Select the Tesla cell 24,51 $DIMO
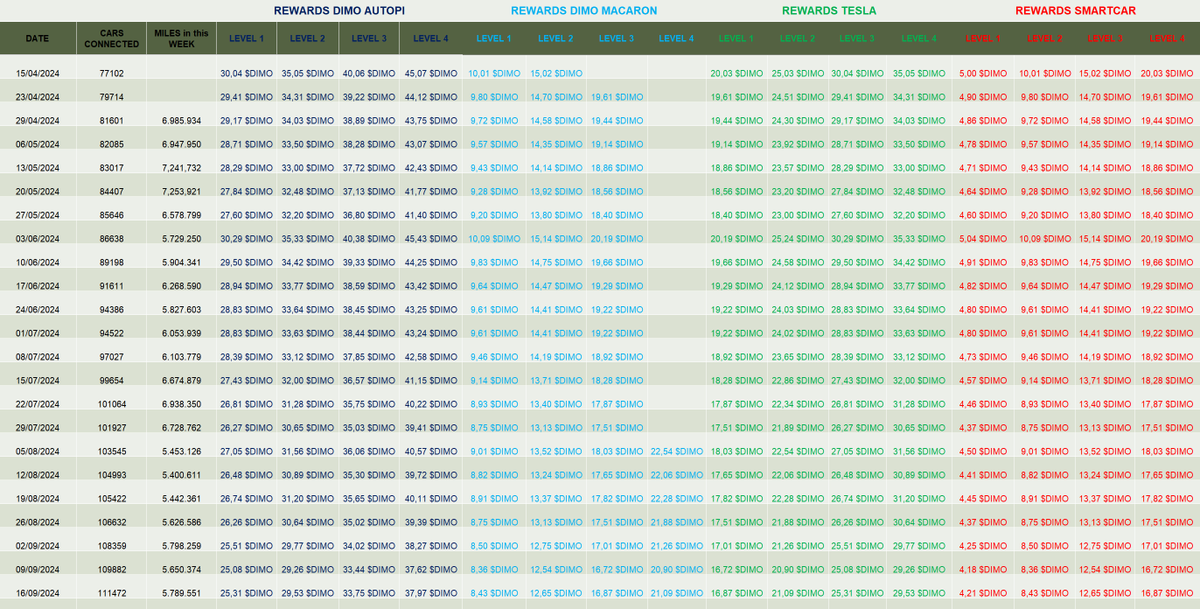Image resolution: width=1200 pixels, height=609 pixels. (797, 97)
